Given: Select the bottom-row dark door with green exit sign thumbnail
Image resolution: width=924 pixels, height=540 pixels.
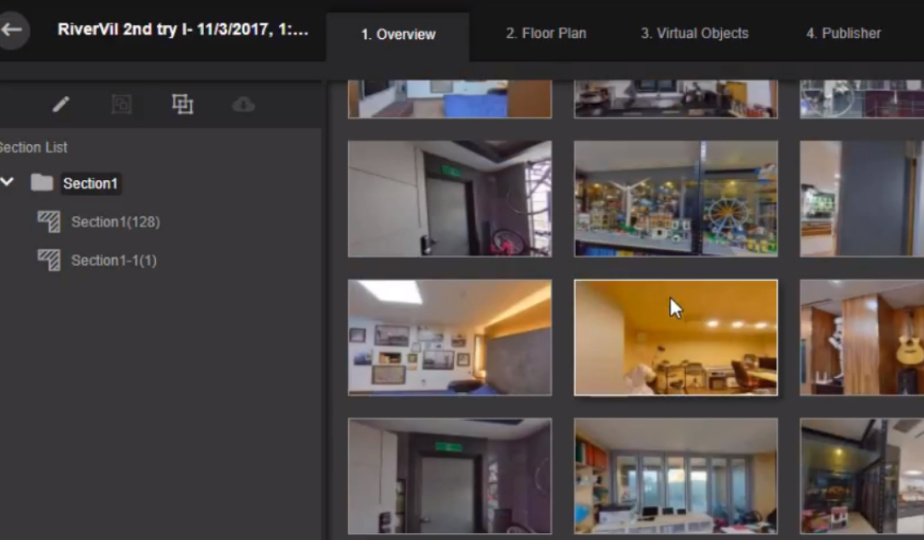Looking at the screenshot, I should (450, 476).
